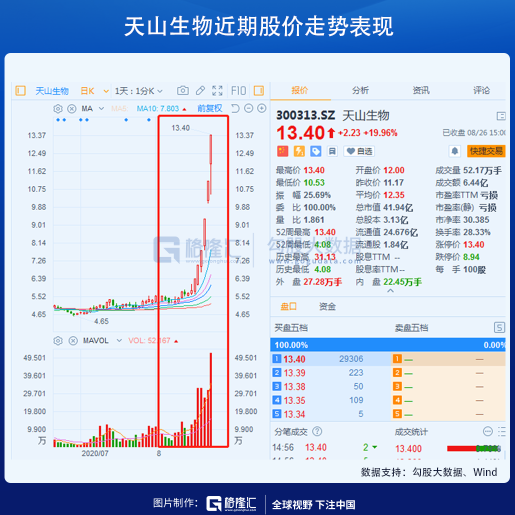Toggle MA10 line arrow
Viewport: 515px width, 515px height.
pyautogui.click(x=184, y=109)
